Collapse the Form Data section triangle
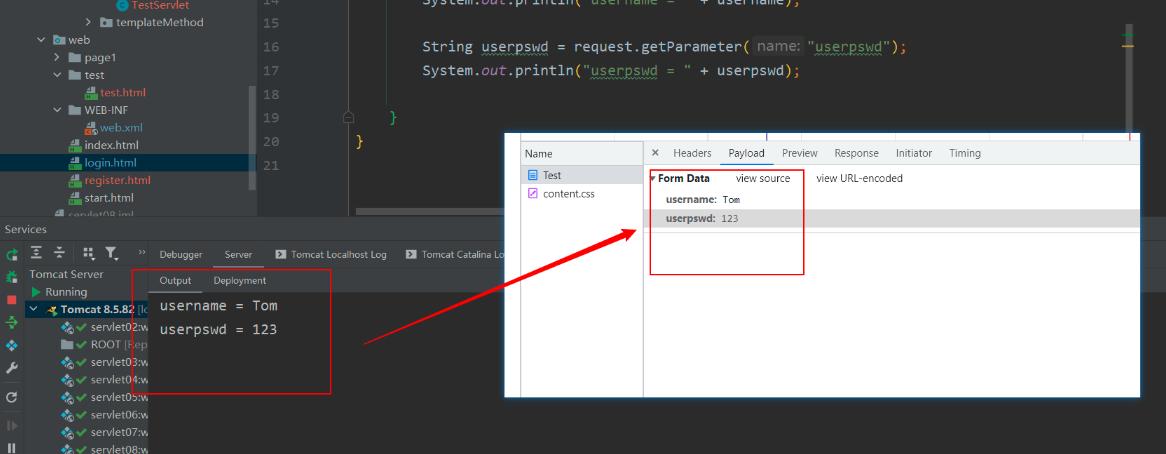Viewport: 1166px width, 454px height. [653, 178]
